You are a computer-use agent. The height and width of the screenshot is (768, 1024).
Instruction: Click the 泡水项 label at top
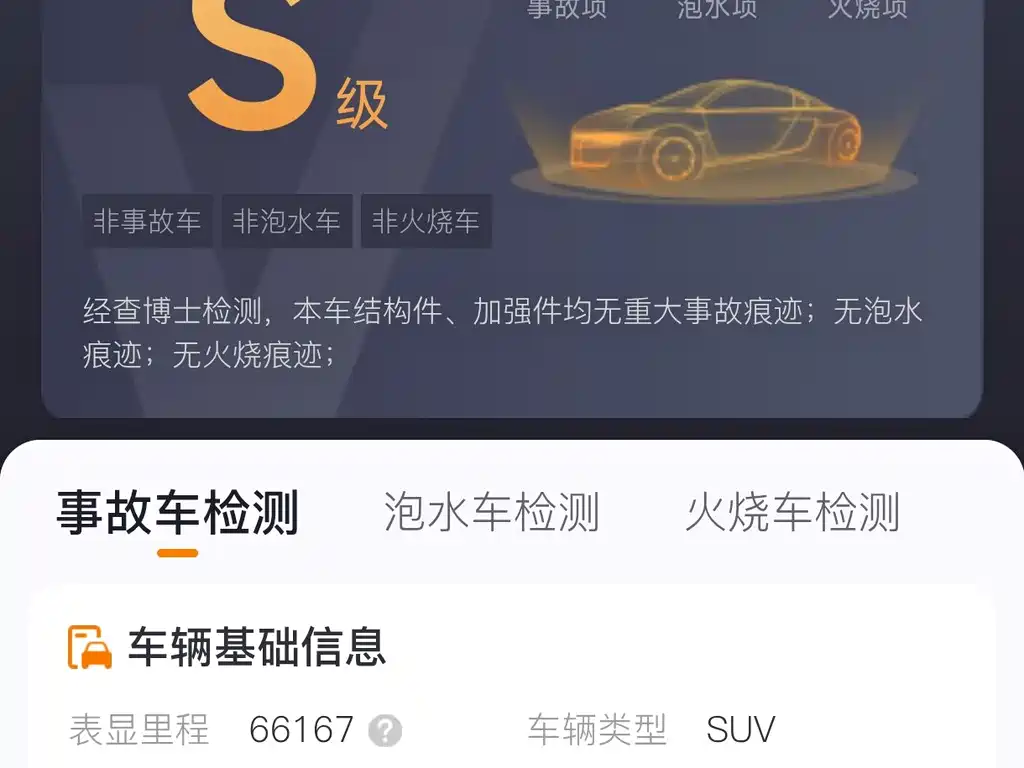[x=717, y=8]
